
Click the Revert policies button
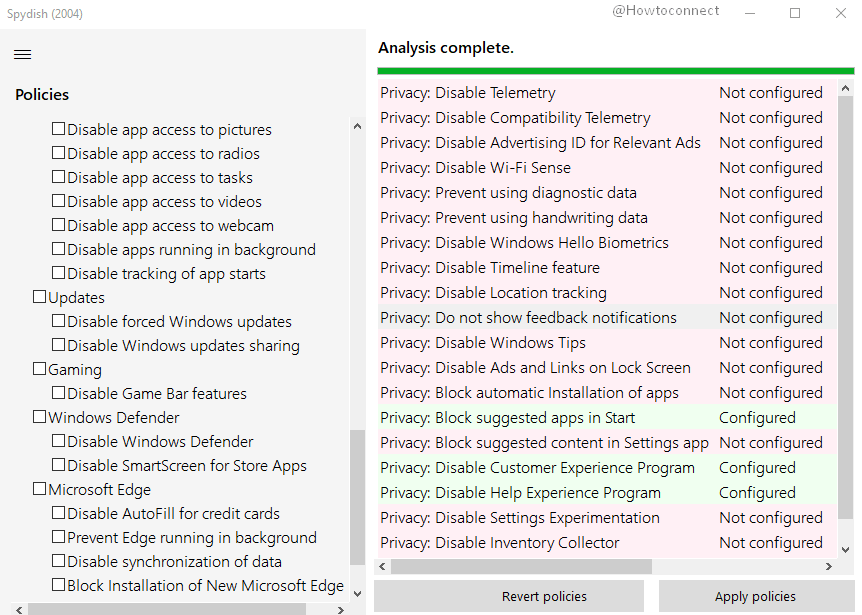544,595
